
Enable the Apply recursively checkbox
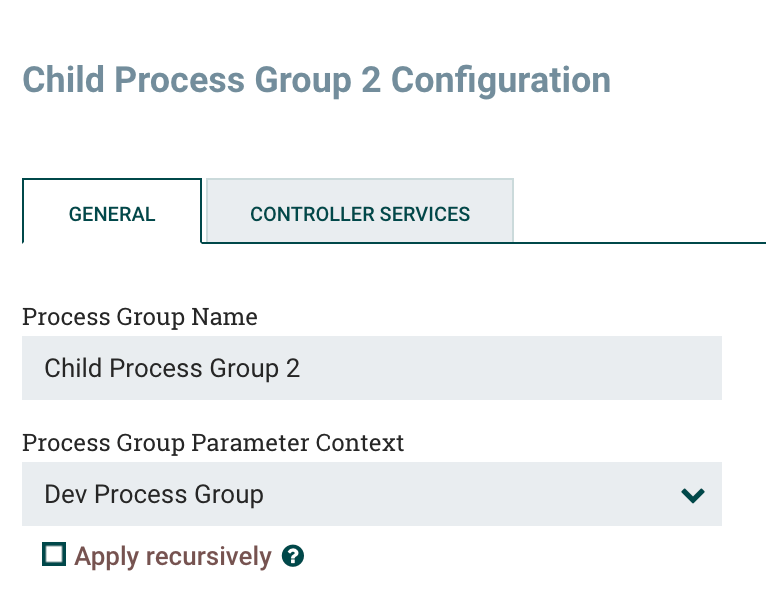pyautogui.click(x=54, y=555)
